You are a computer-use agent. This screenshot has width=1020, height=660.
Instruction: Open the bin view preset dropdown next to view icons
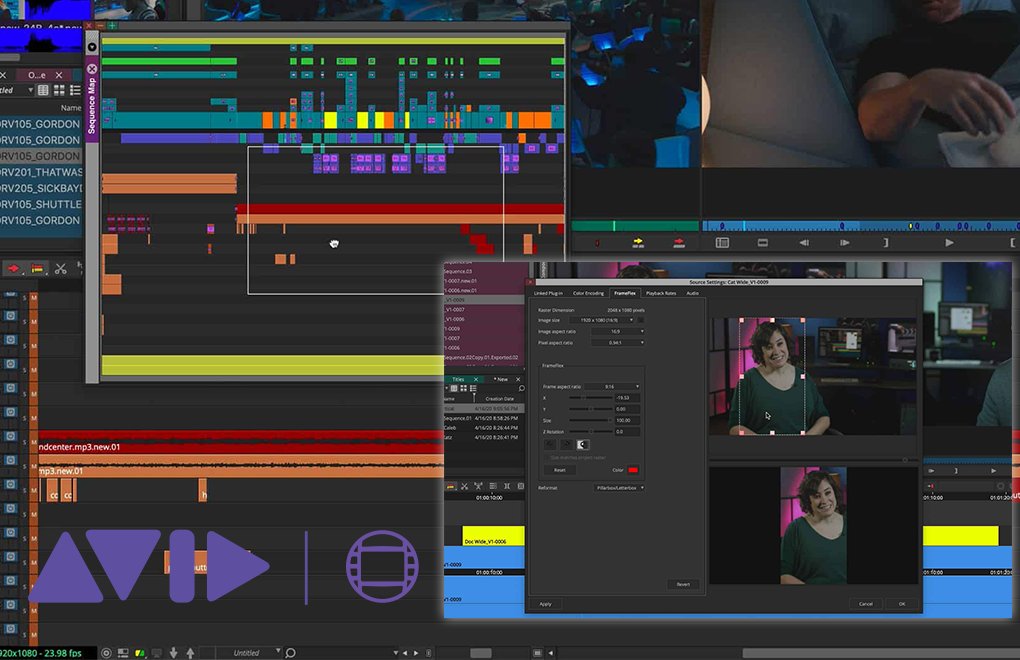[30, 90]
